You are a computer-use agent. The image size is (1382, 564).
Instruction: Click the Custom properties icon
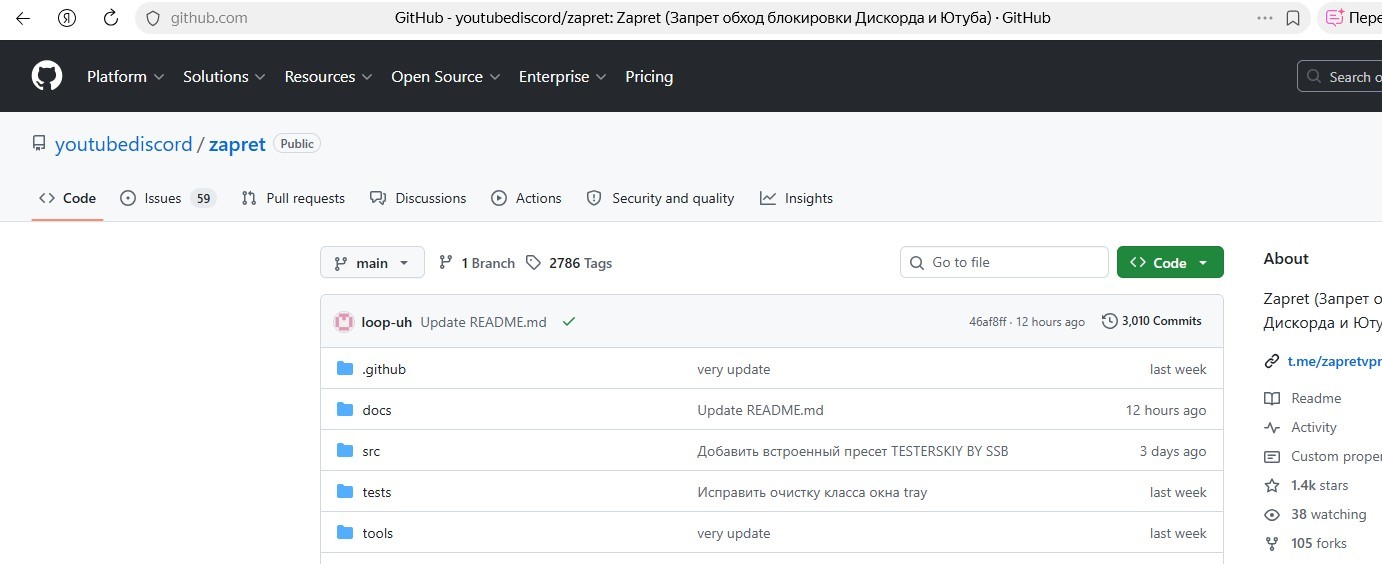pos(1272,456)
